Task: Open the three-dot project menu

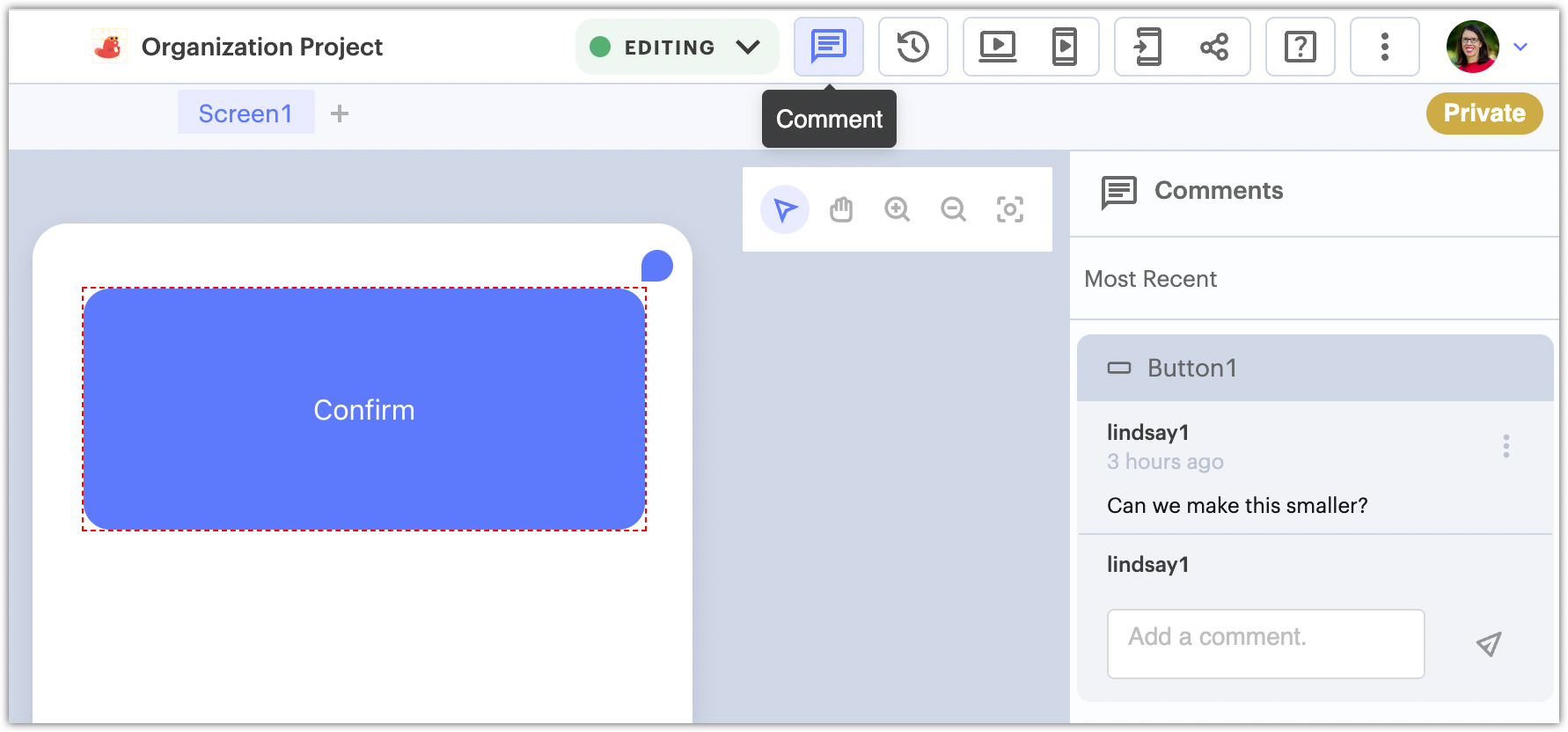Action: click(x=1384, y=47)
